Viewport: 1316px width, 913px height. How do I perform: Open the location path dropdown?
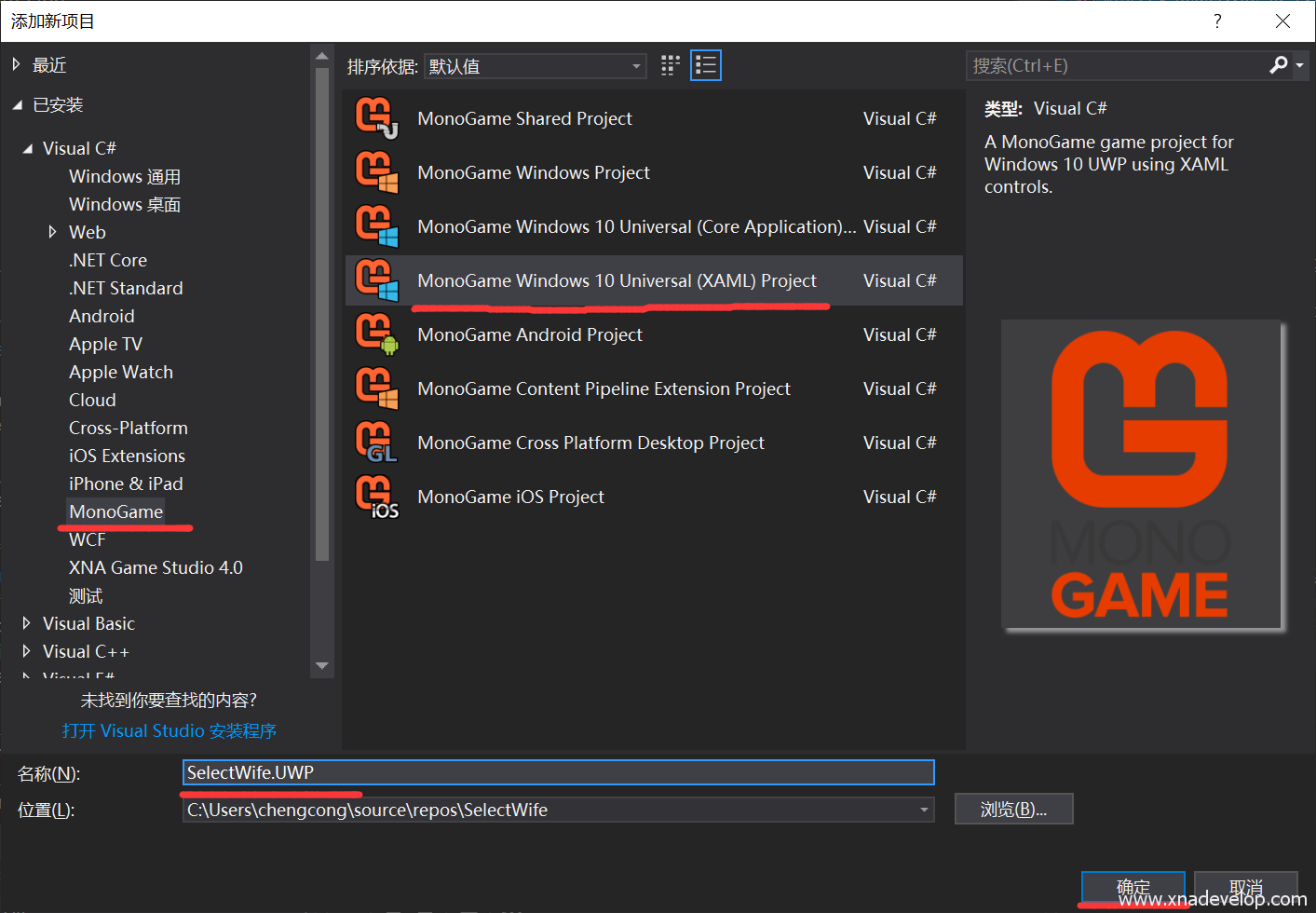tap(924, 810)
